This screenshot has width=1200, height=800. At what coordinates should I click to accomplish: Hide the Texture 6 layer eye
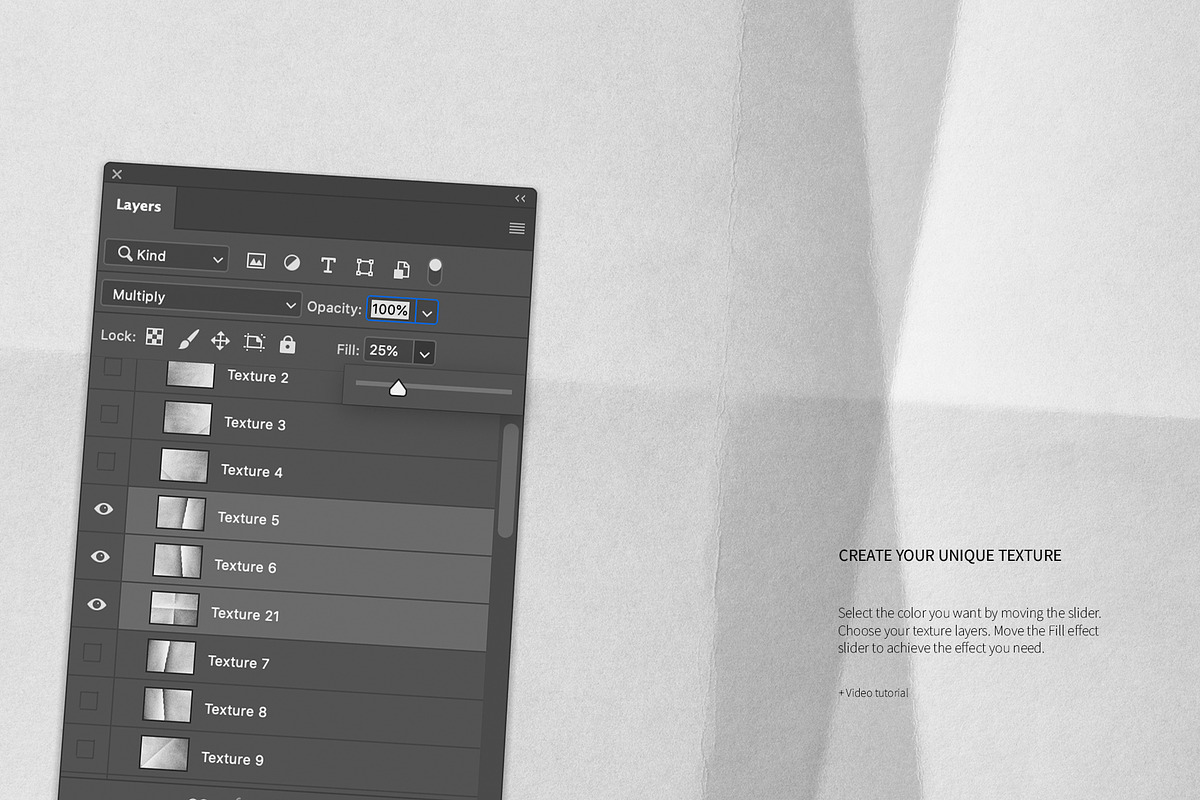[100, 556]
